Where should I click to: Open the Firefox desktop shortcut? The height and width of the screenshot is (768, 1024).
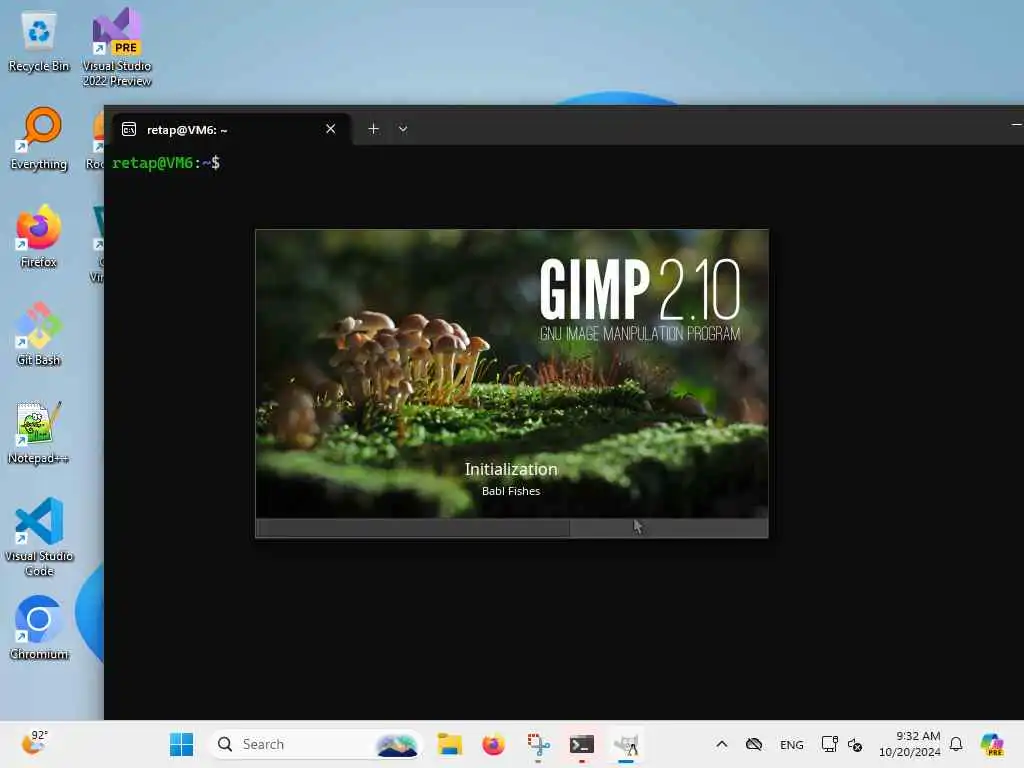[x=39, y=236]
